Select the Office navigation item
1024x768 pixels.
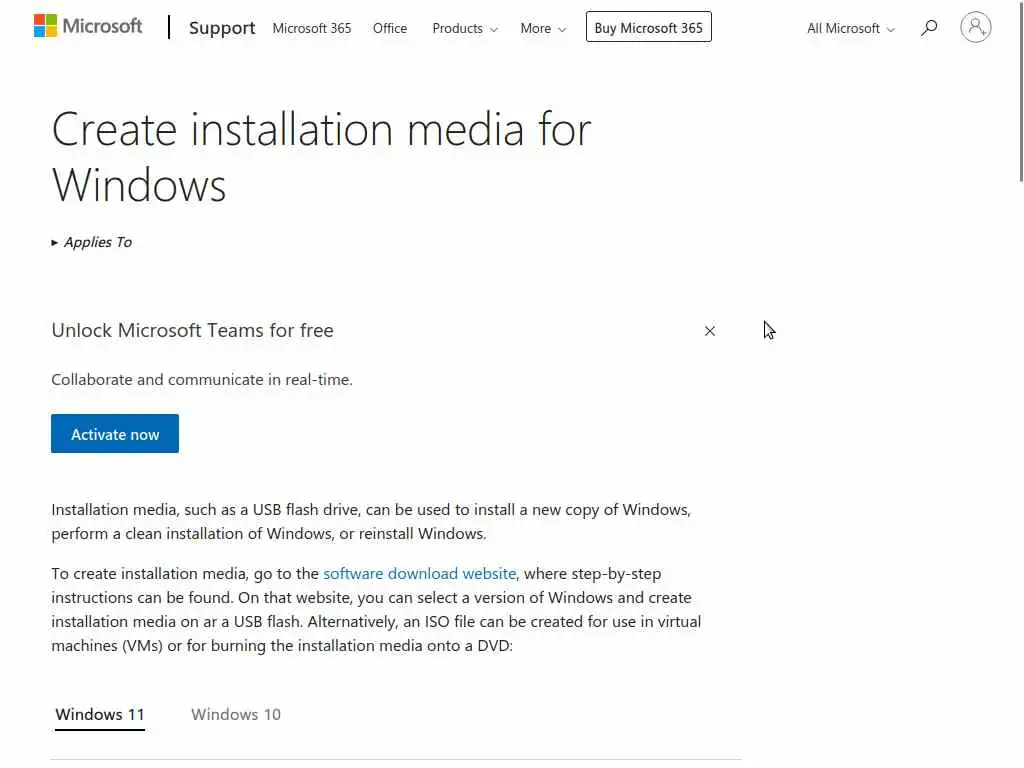coord(390,28)
